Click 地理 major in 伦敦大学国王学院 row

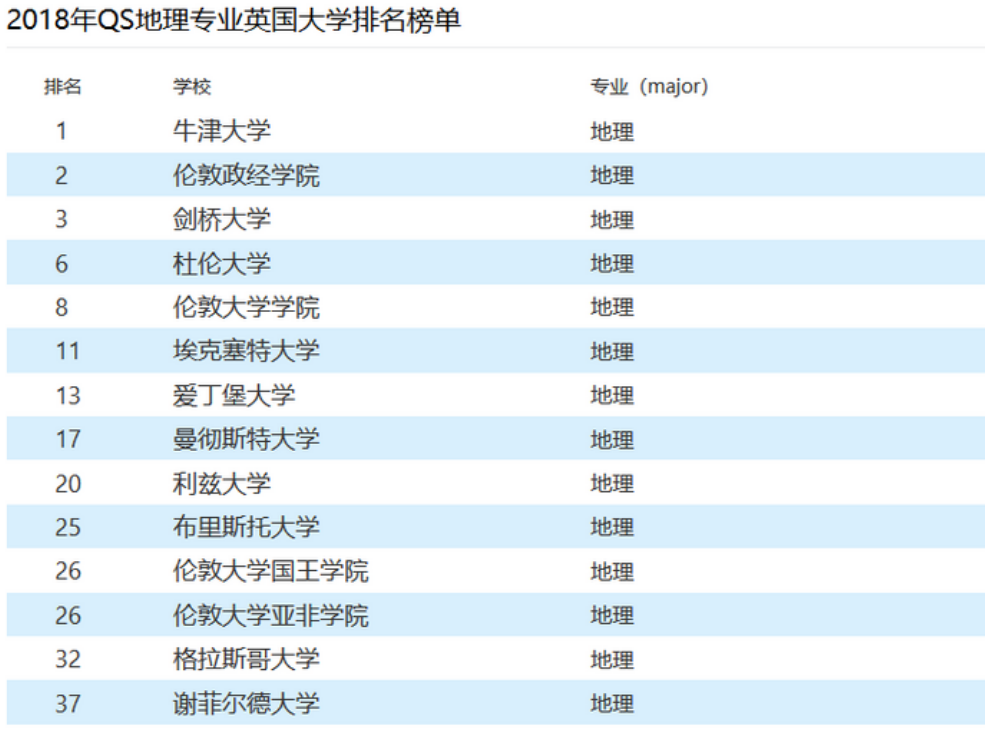[612, 572]
